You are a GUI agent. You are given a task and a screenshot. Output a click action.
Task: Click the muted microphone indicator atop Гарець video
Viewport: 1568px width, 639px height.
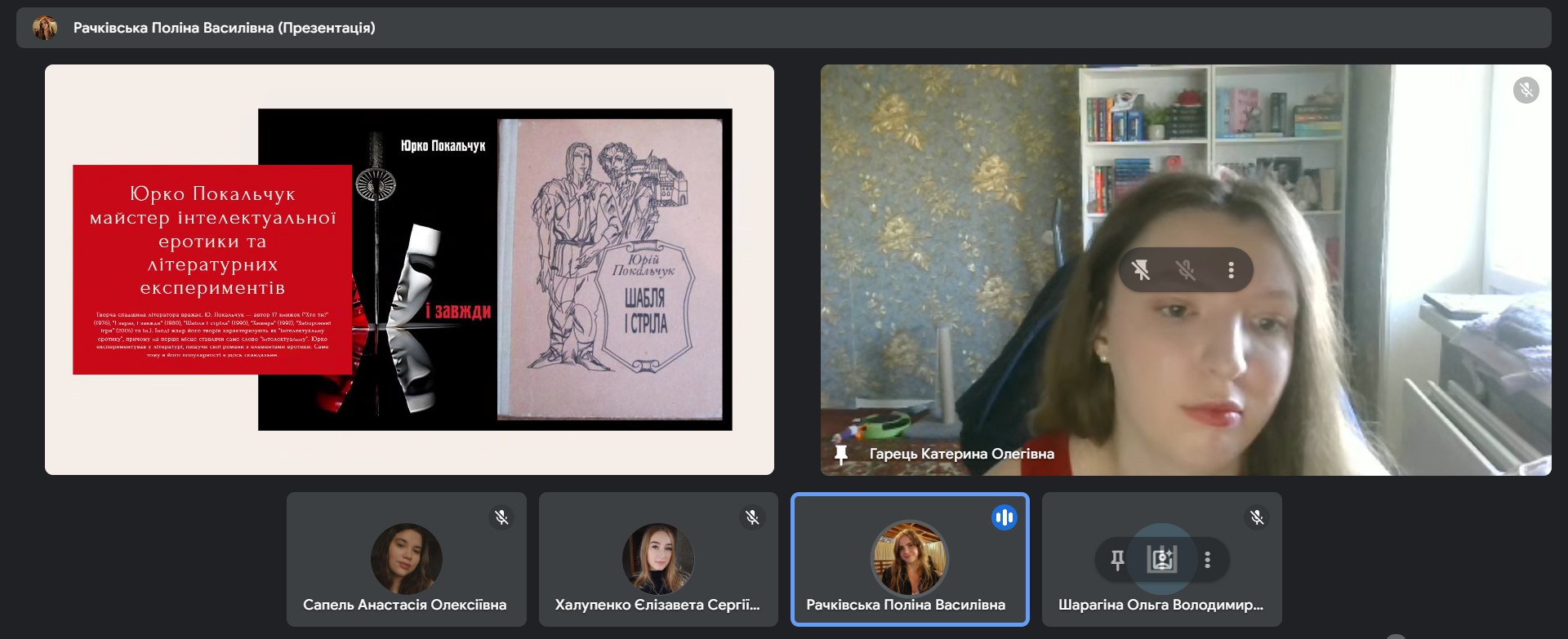click(x=1526, y=90)
